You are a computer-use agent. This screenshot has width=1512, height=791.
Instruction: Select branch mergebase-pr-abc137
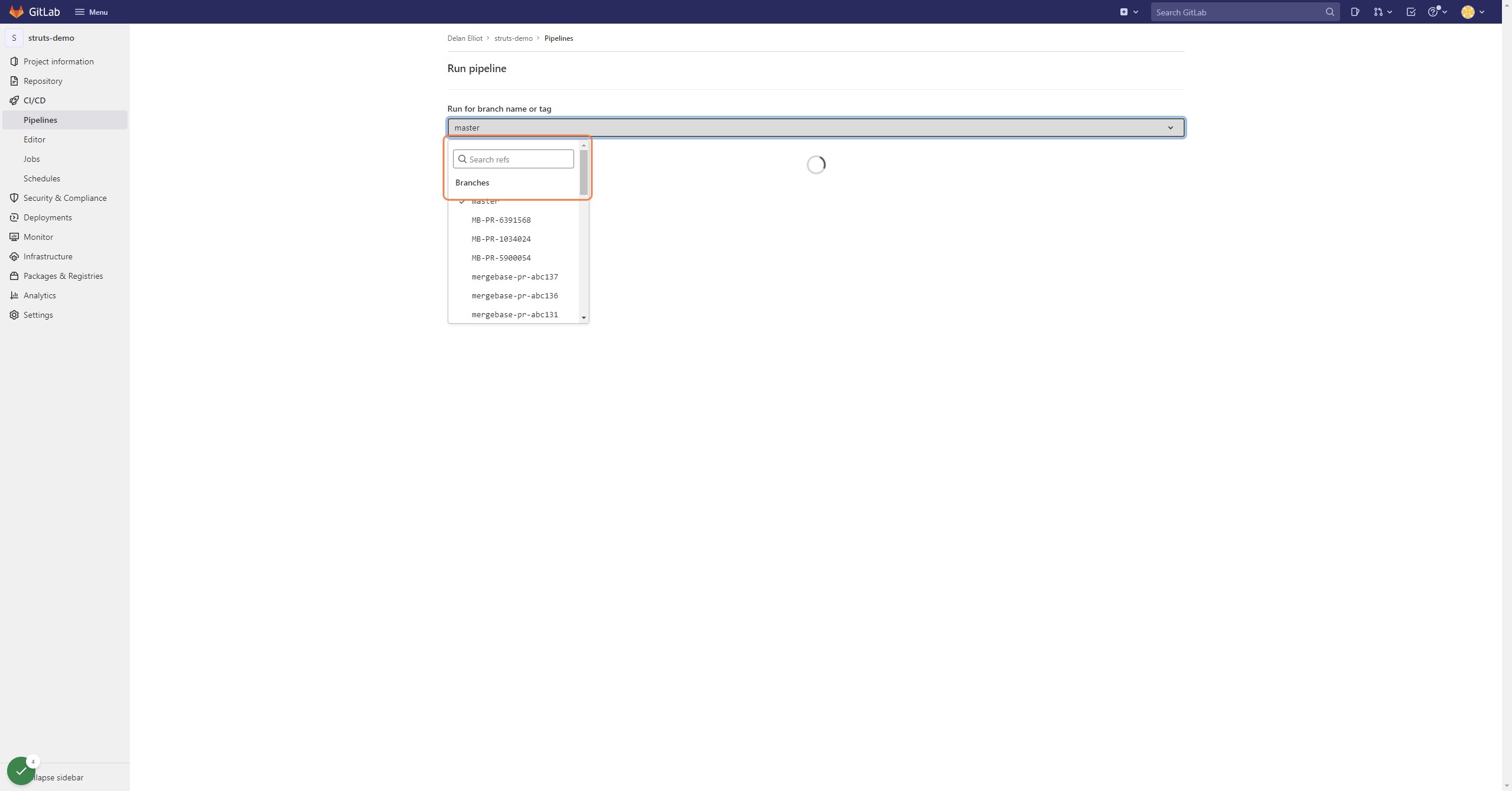pos(513,277)
